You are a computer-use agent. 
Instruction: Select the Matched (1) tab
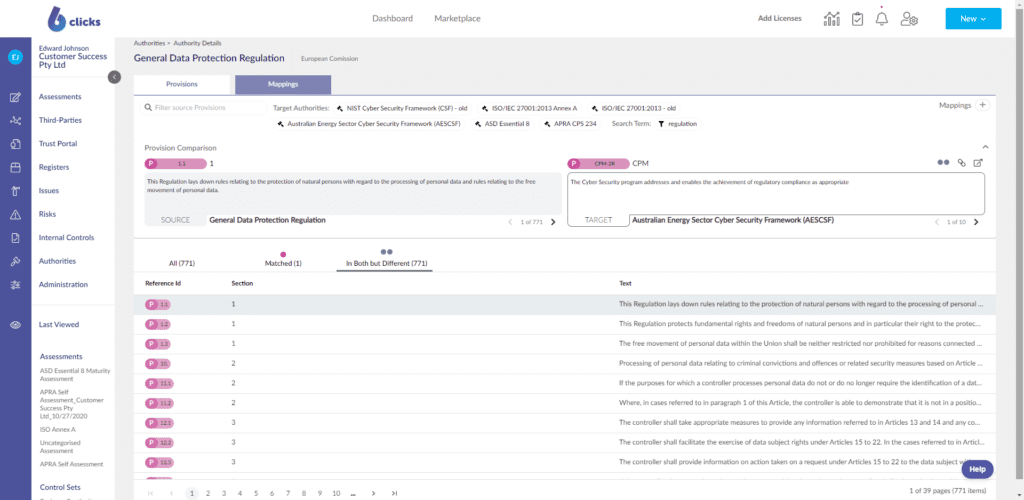(283, 263)
